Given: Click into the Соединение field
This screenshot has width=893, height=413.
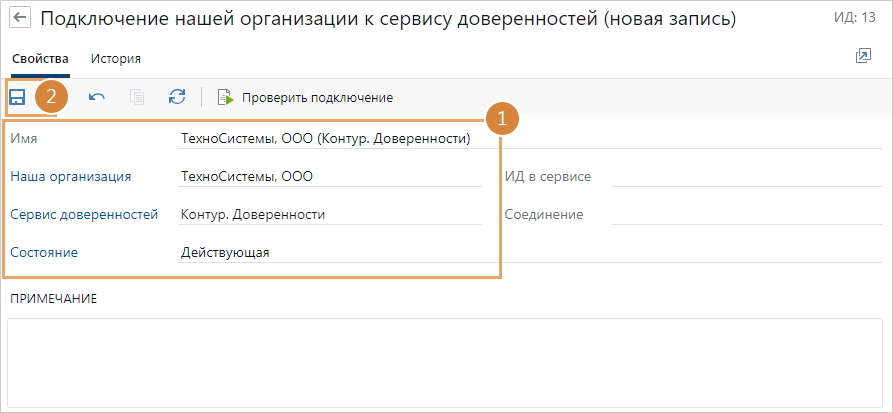Looking at the screenshot, I should tap(745, 214).
